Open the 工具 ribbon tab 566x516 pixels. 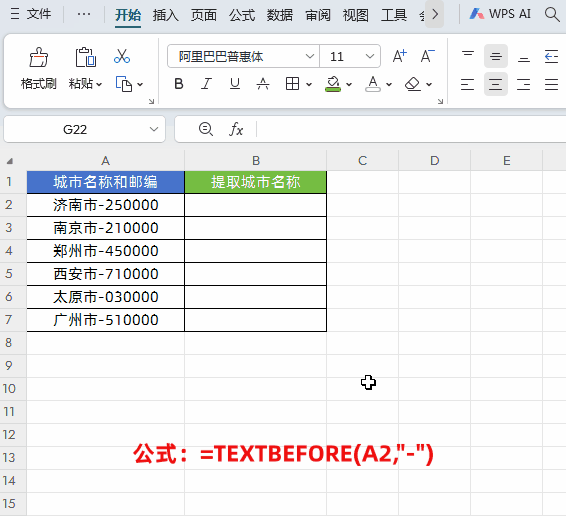[x=394, y=15]
